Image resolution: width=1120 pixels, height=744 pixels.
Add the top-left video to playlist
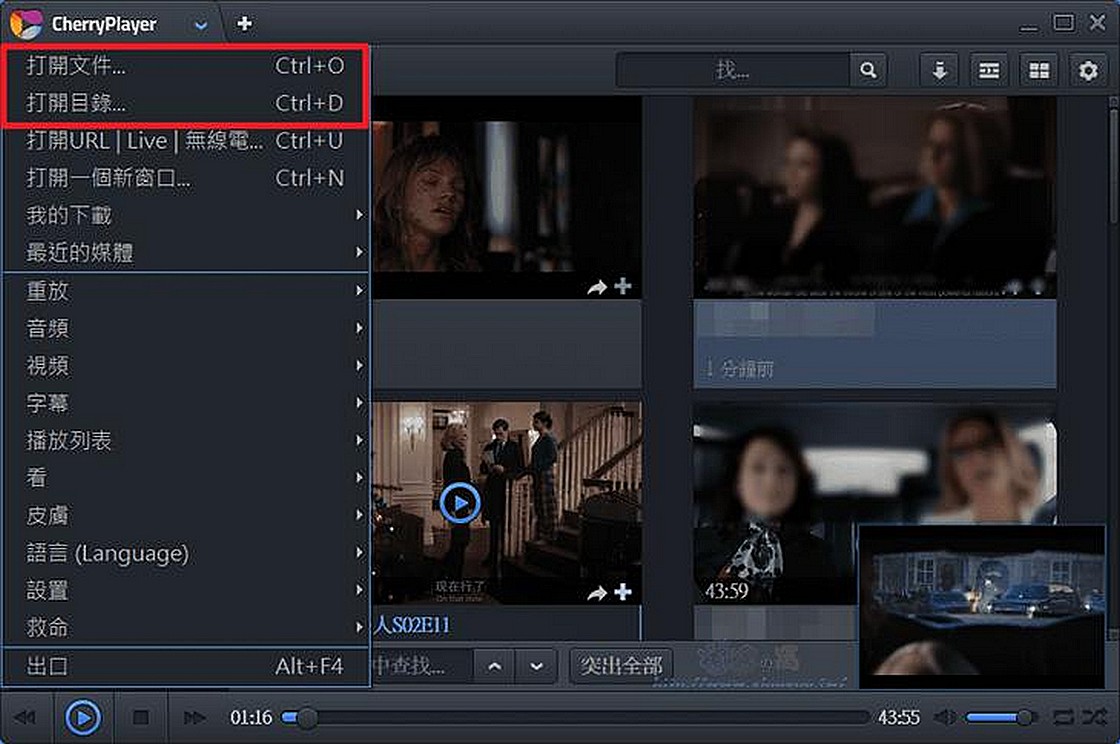coord(623,286)
